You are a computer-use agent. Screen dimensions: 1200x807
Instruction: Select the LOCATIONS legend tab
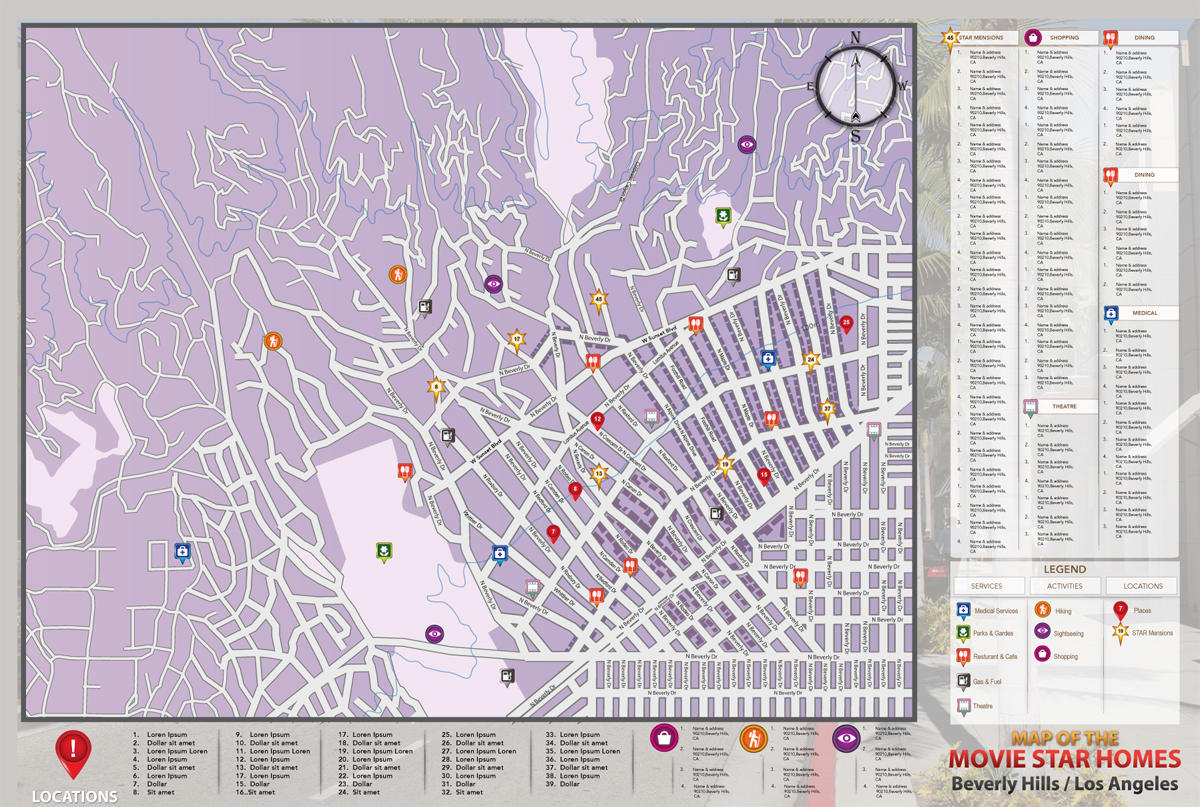click(x=1142, y=586)
